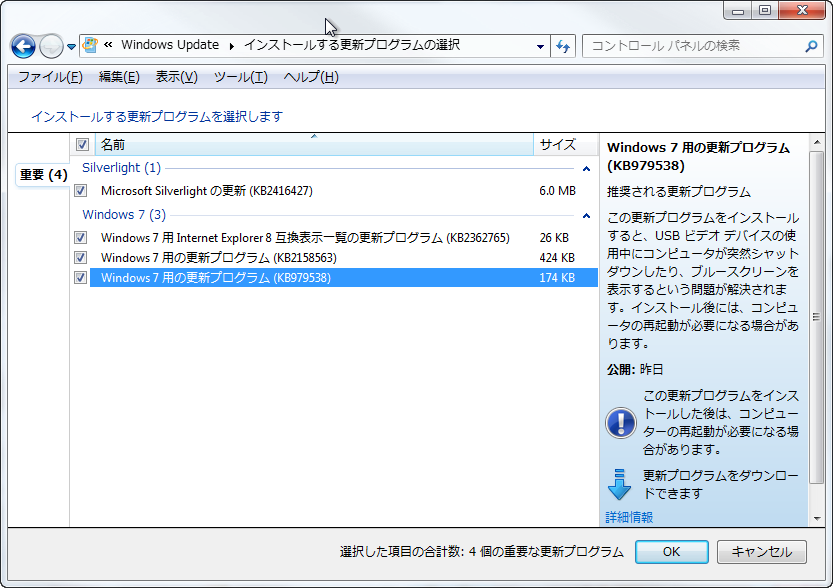
Task: Uncheck the KB2362765 Internet Explorer 8 update
Action: coord(81,238)
